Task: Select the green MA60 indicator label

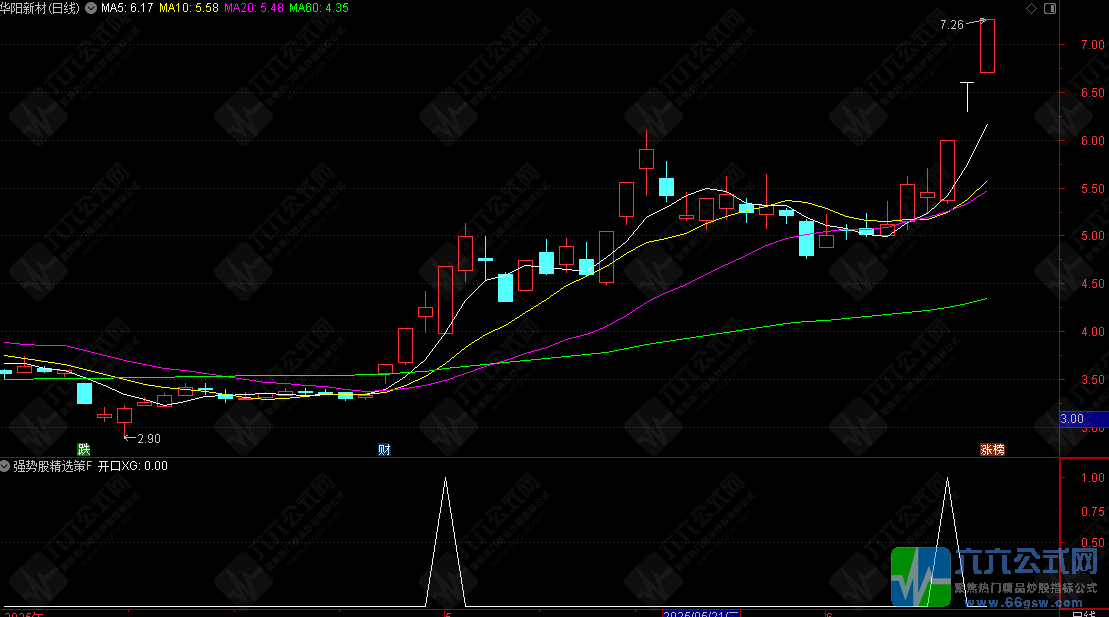Action: tap(317, 8)
